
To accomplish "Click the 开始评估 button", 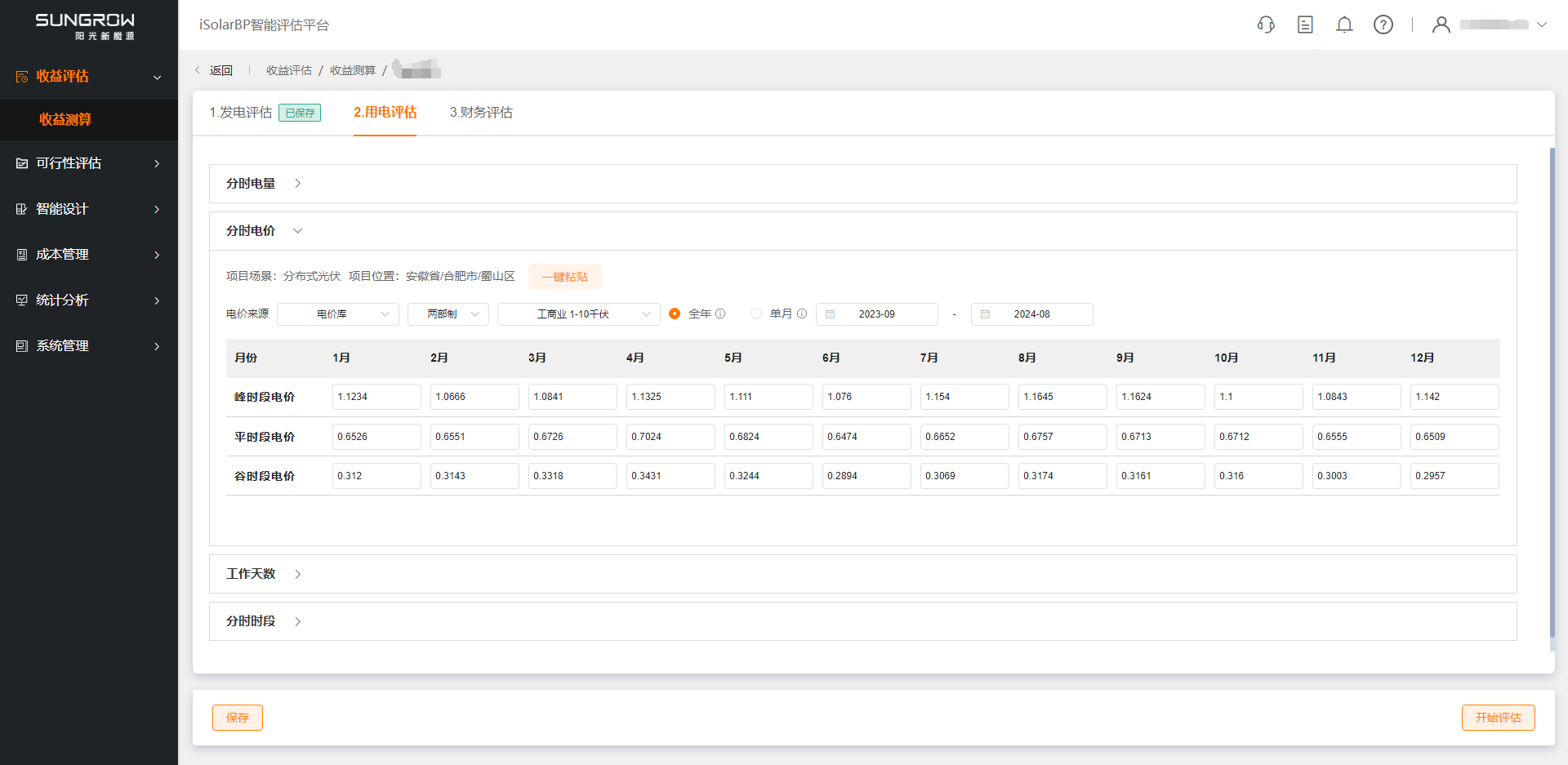I will 1498,718.
